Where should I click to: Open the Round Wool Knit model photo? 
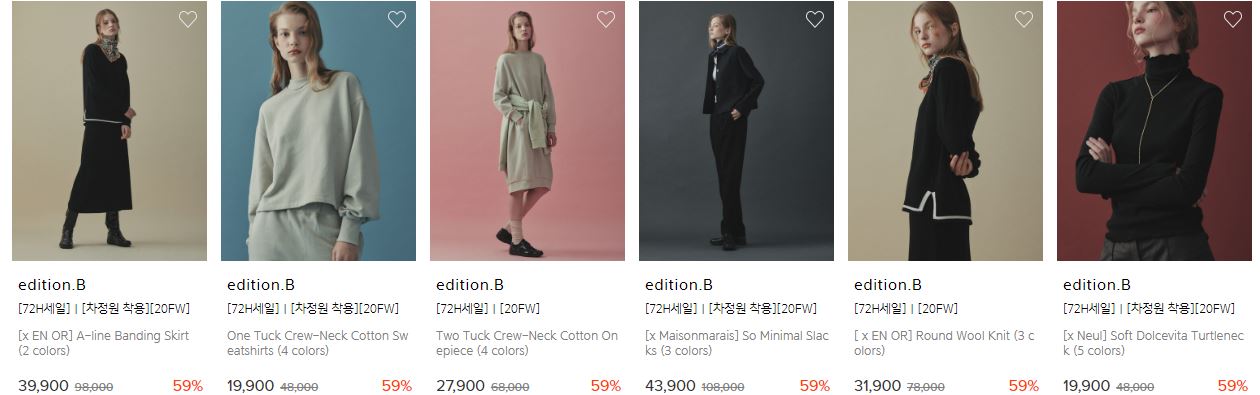(946, 131)
